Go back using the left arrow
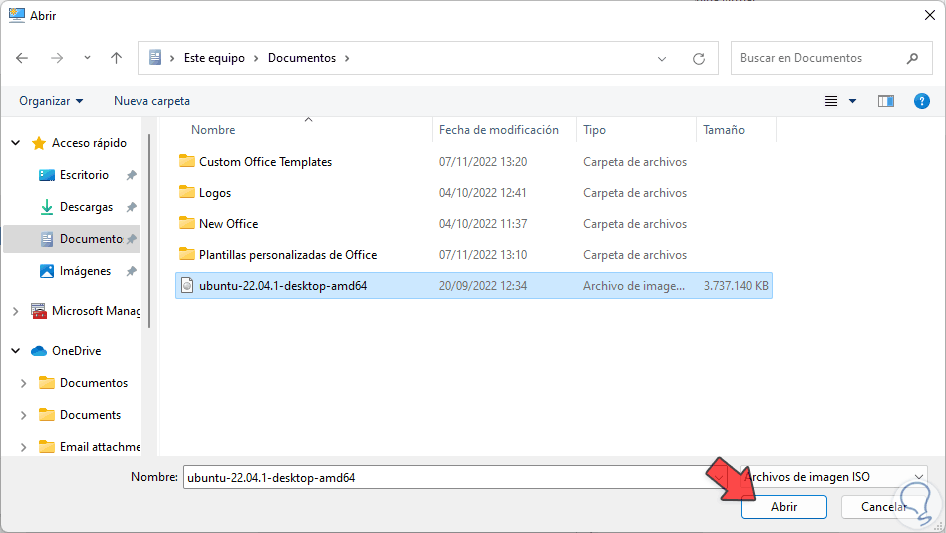This screenshot has width=946, height=533. point(22,58)
